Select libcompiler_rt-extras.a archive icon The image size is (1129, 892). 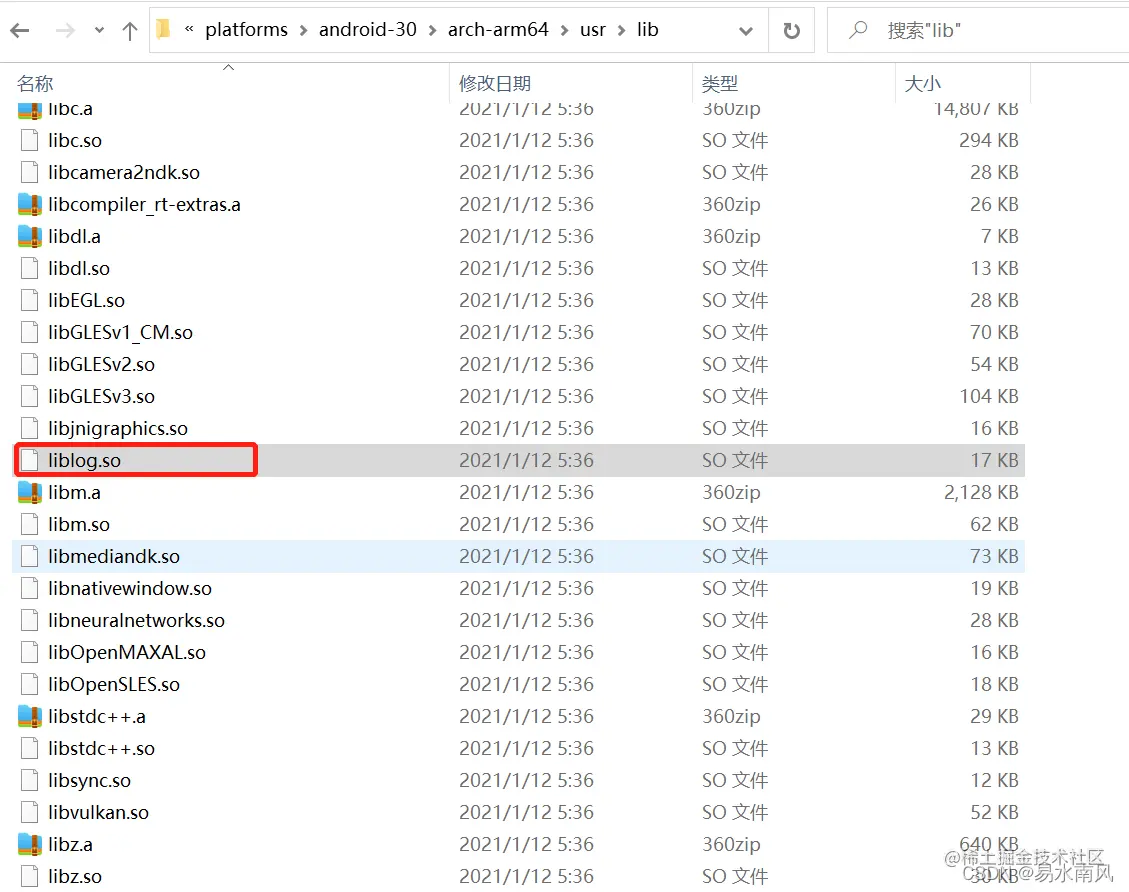[x=30, y=204]
